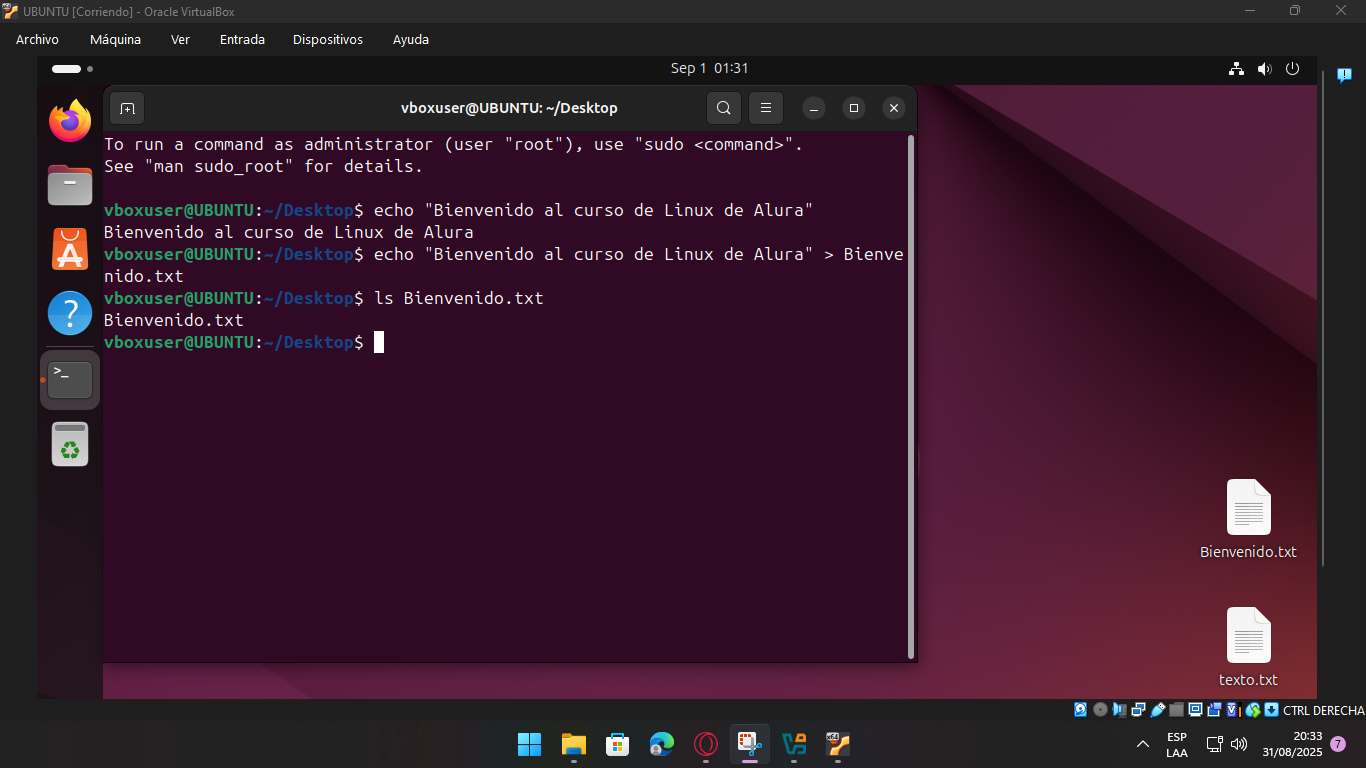The width and height of the screenshot is (1366, 768).
Task: Click 'See "man sudo_root" for details.' line
Action: 264,166
